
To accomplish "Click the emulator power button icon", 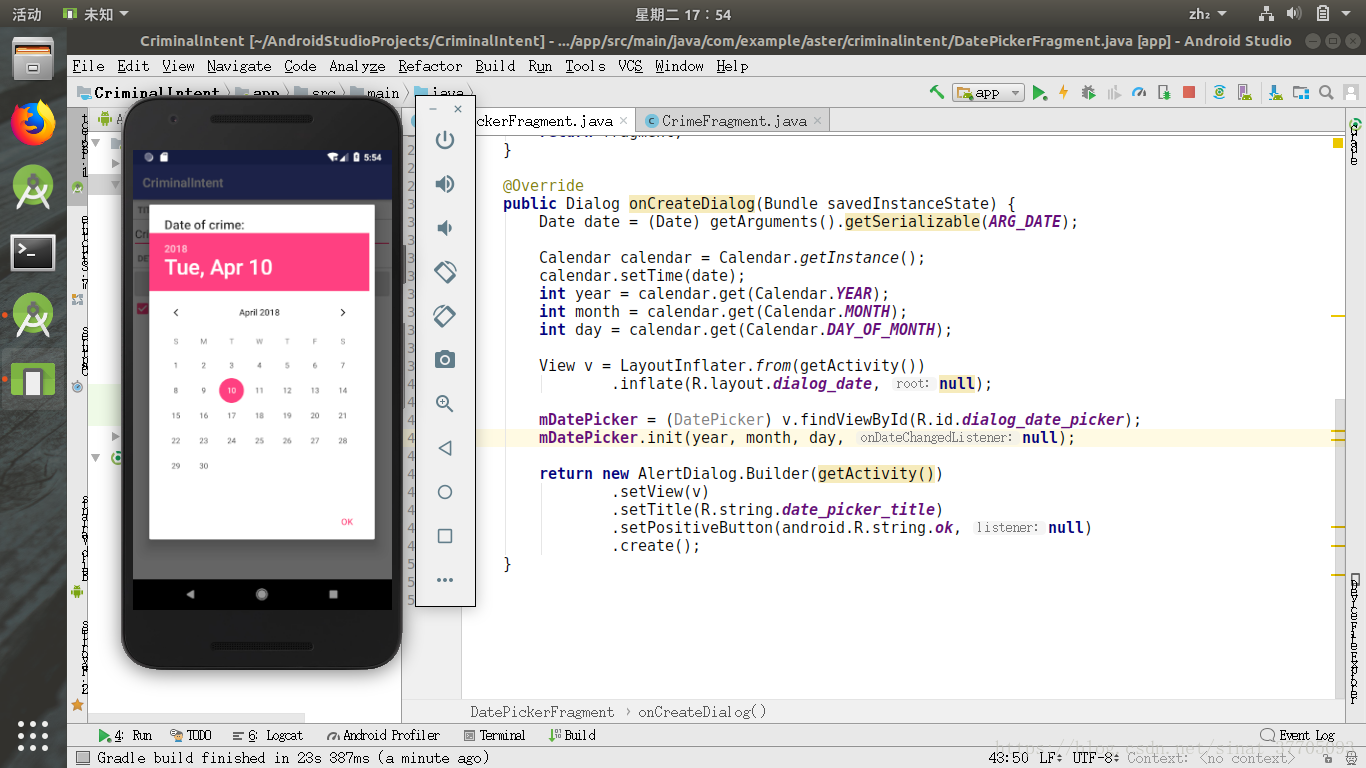I will click(445, 140).
